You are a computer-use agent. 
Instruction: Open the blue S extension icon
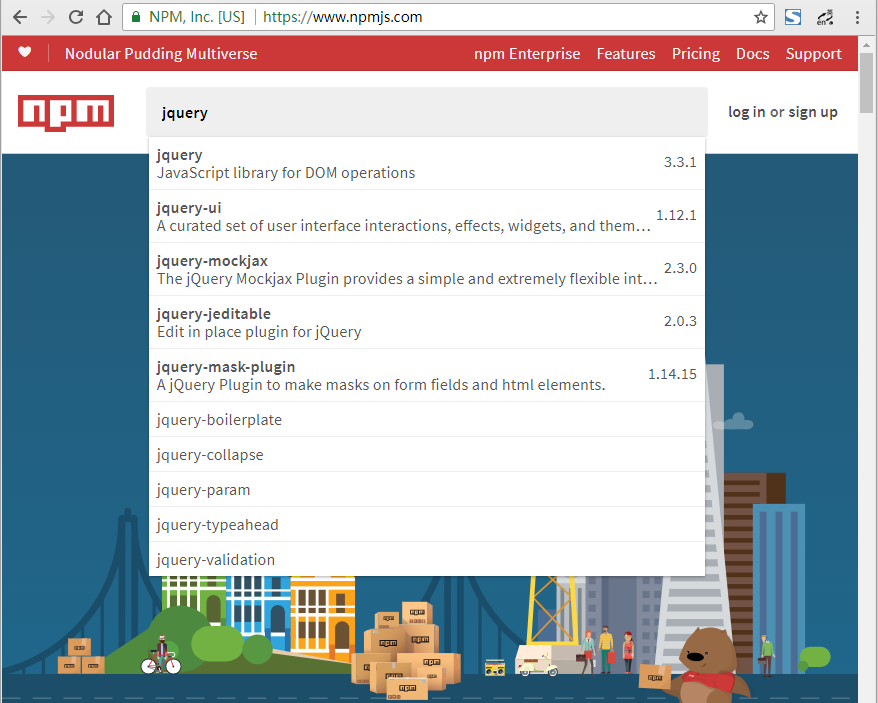pos(793,17)
